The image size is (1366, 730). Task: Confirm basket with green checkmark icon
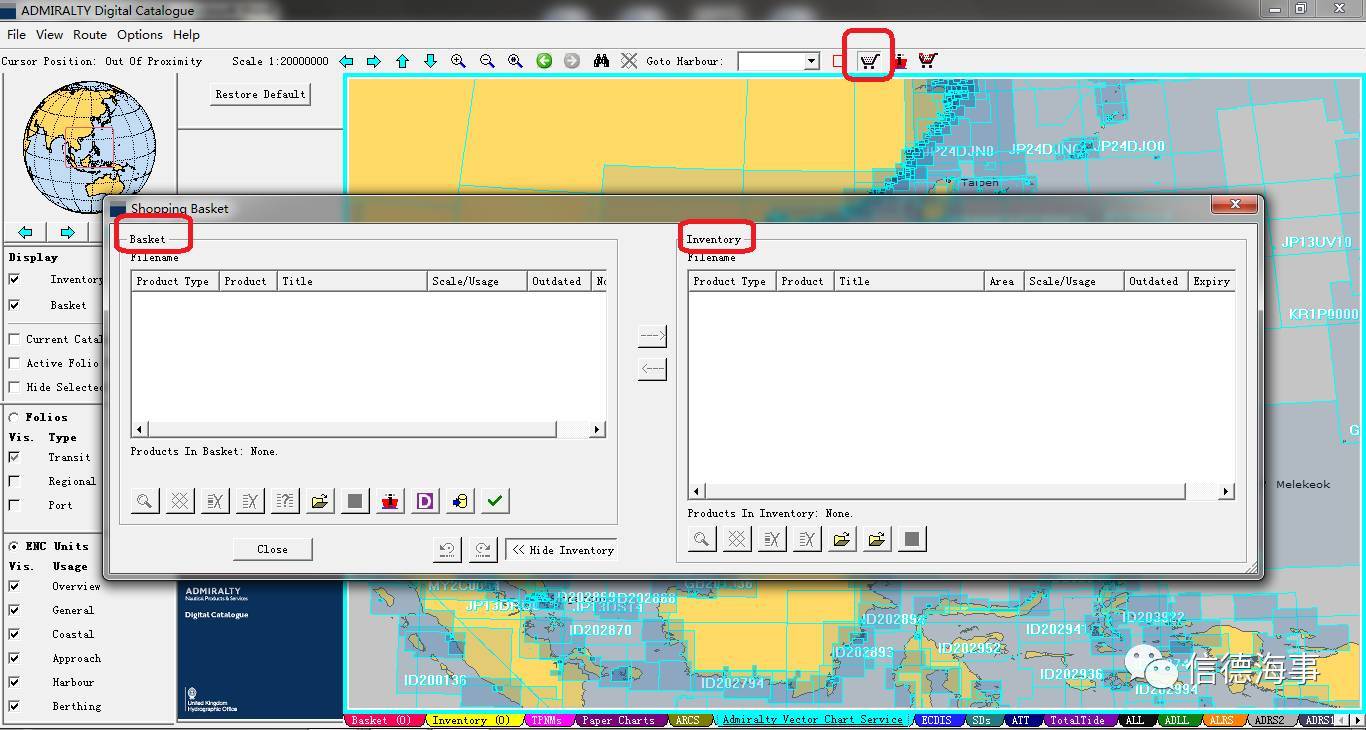pos(495,501)
